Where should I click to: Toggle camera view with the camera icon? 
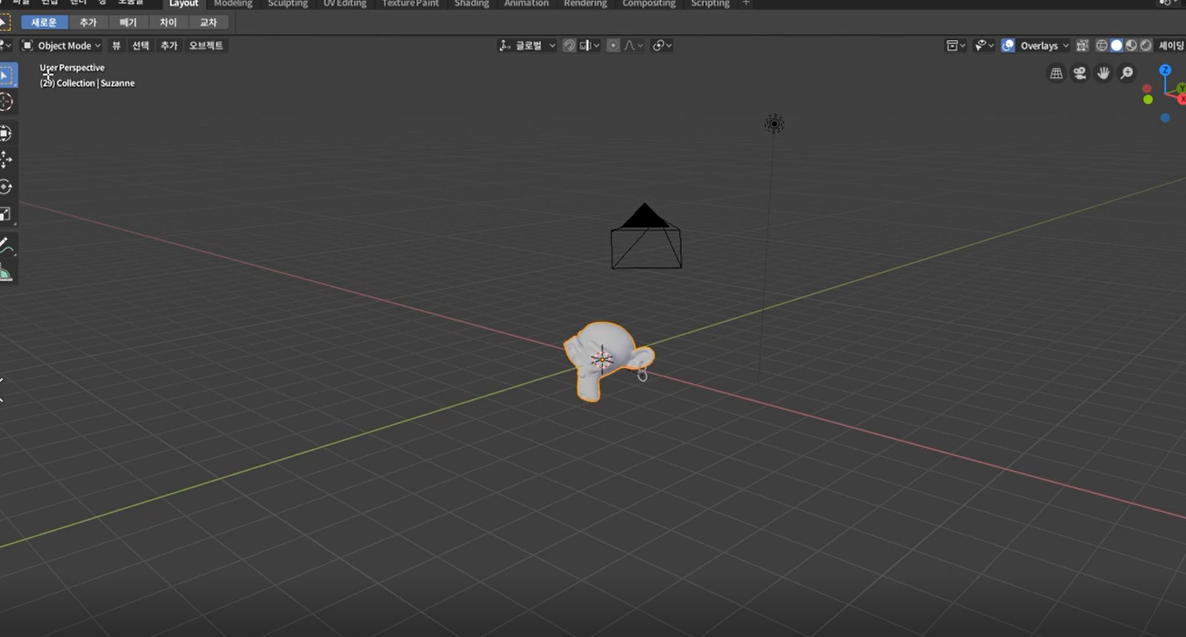1079,73
